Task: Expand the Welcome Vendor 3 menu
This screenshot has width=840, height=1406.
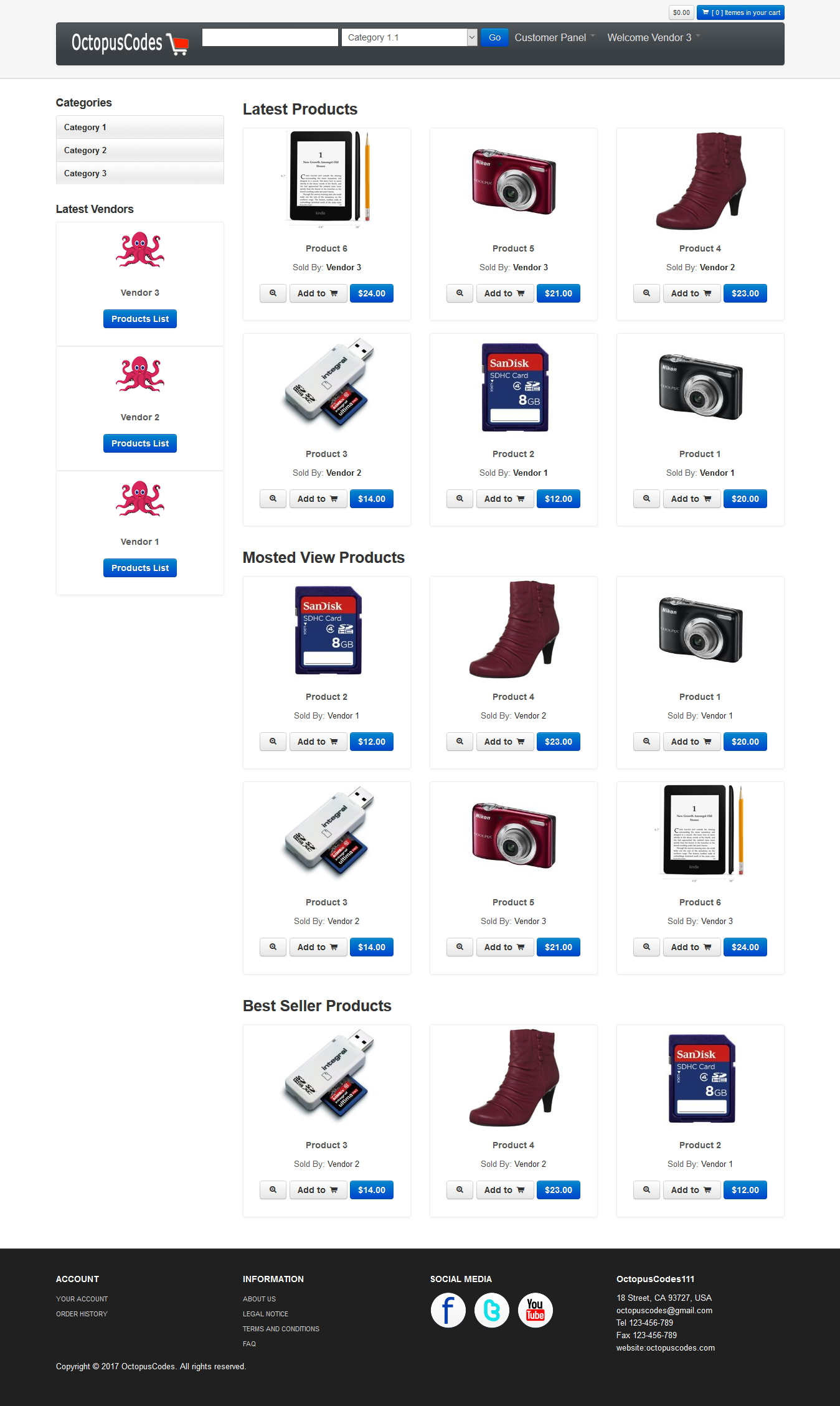Action: click(x=653, y=37)
